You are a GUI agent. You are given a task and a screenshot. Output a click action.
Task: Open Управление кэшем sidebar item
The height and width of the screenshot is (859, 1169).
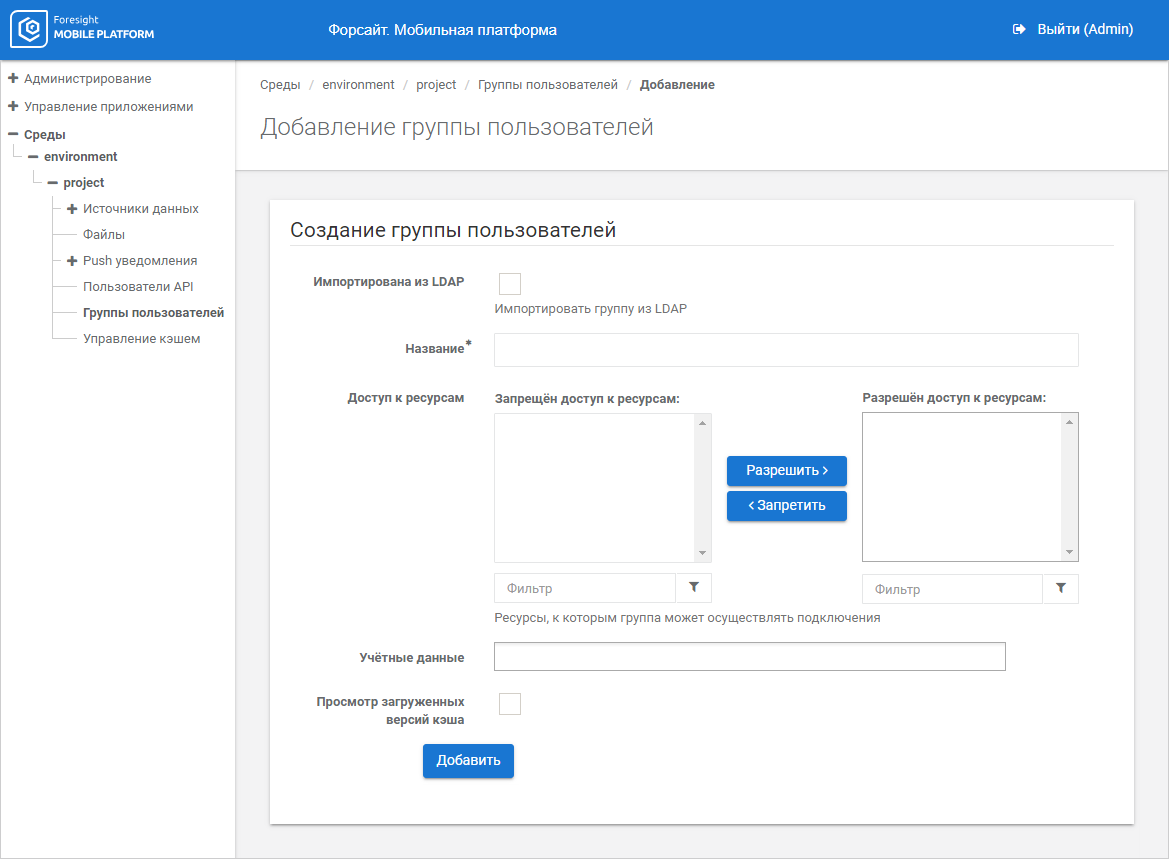pos(141,339)
